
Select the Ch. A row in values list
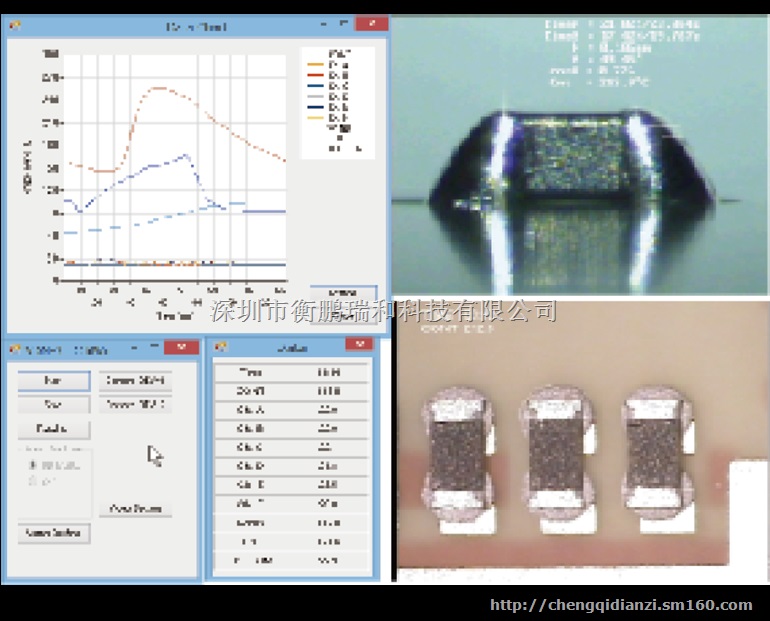click(x=290, y=409)
